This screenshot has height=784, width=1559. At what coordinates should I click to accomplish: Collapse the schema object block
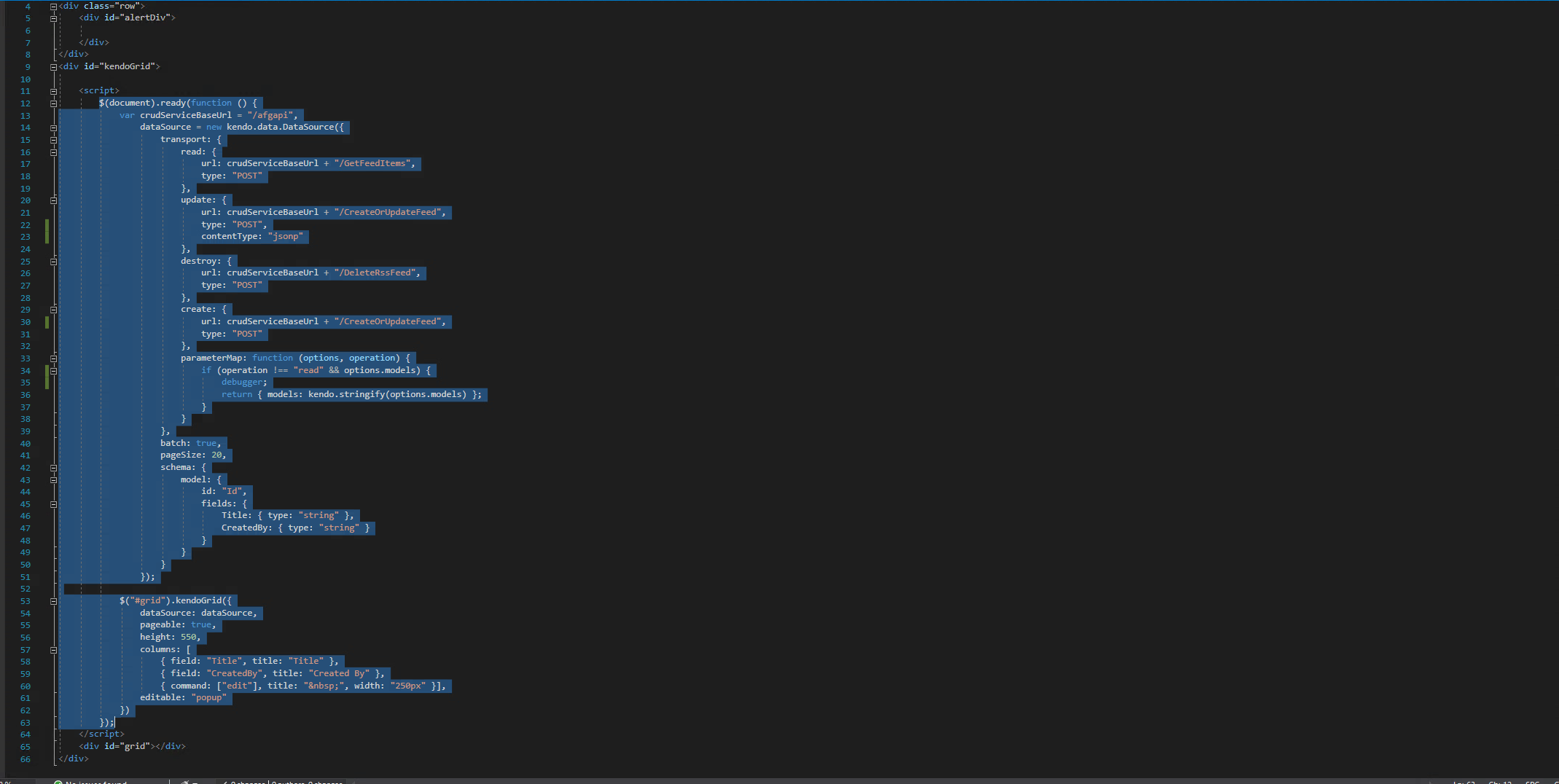[53, 468]
